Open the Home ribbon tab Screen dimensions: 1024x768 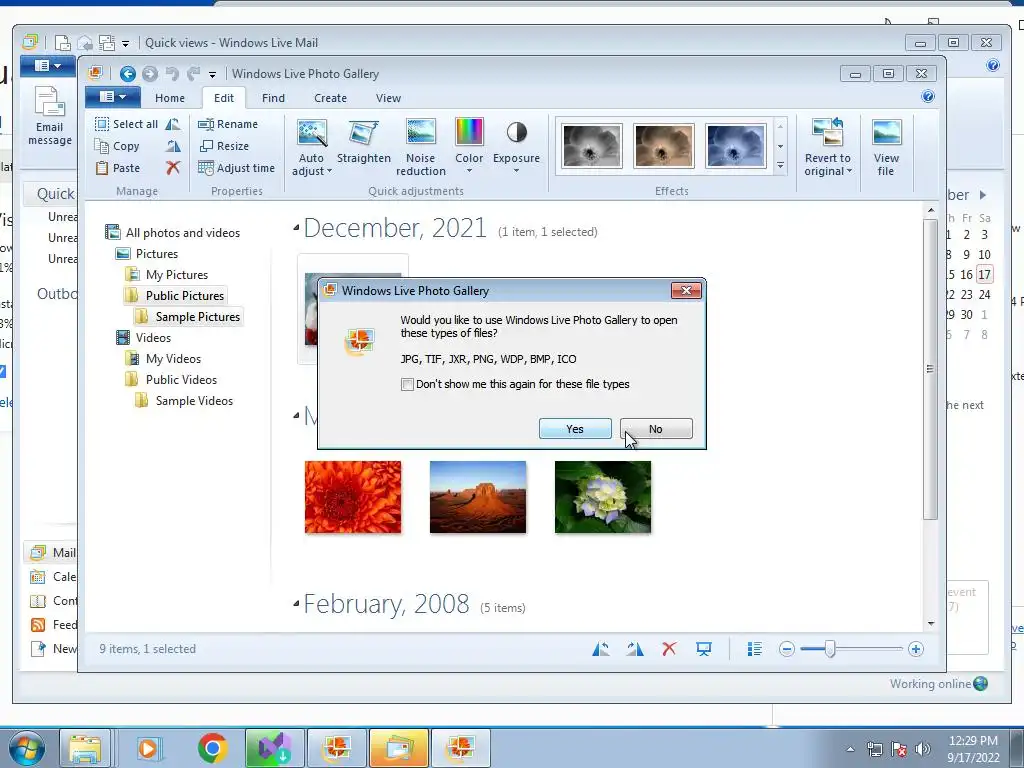(x=170, y=98)
